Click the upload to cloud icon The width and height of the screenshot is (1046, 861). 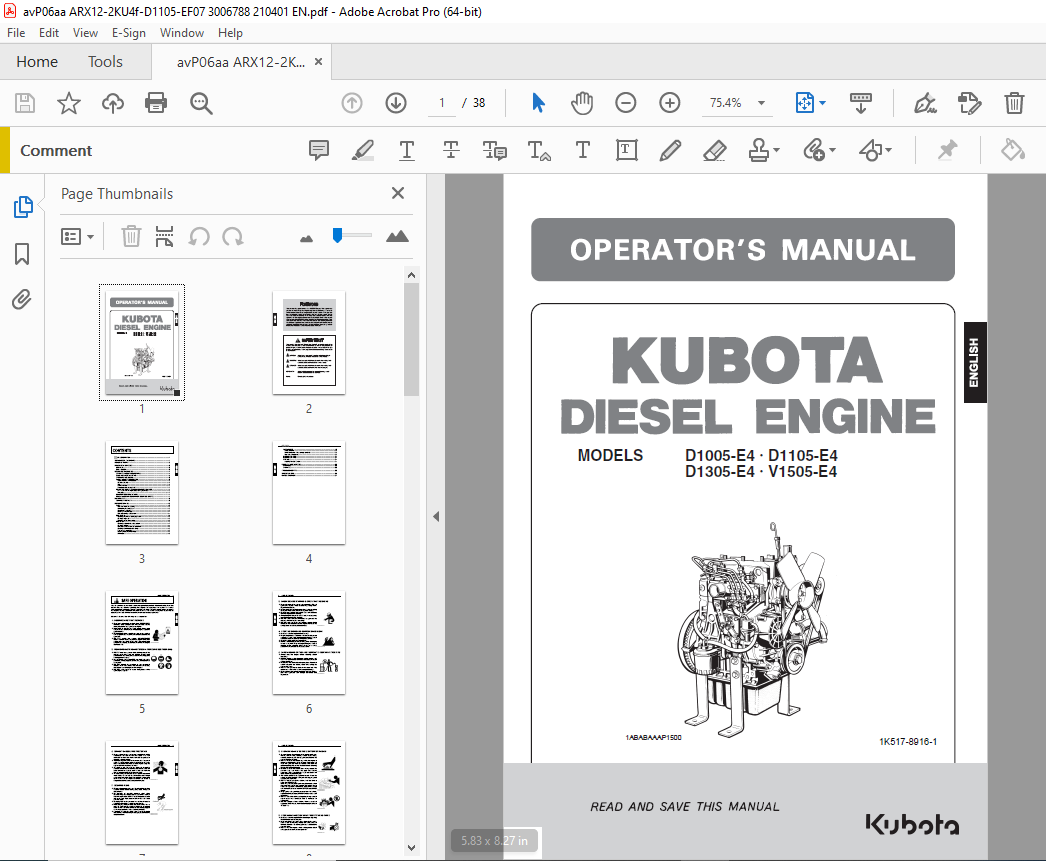[x=113, y=103]
